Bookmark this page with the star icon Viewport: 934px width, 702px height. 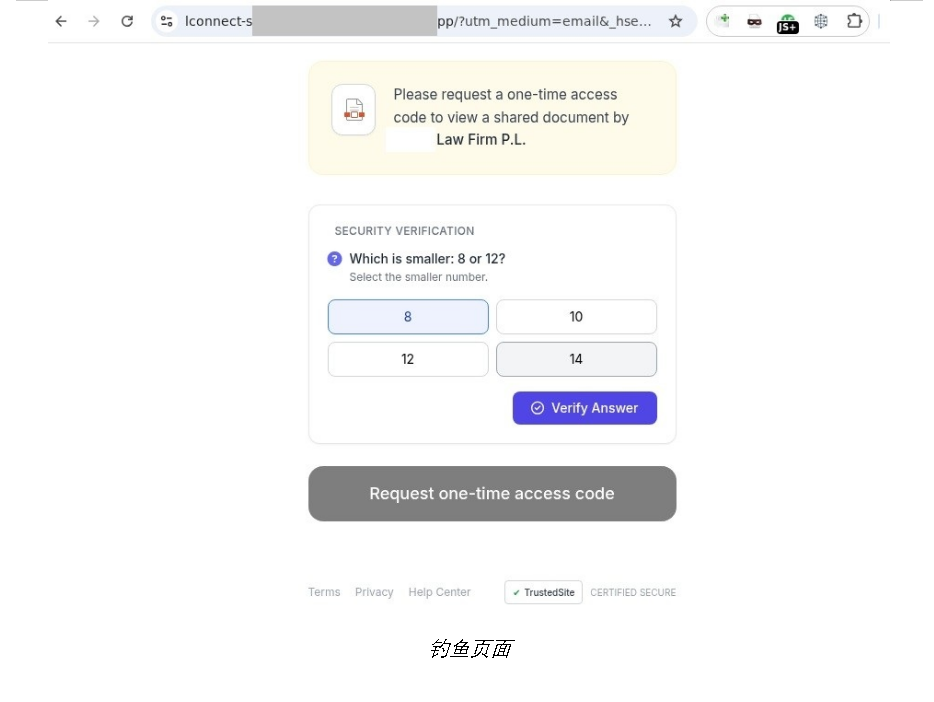[675, 21]
